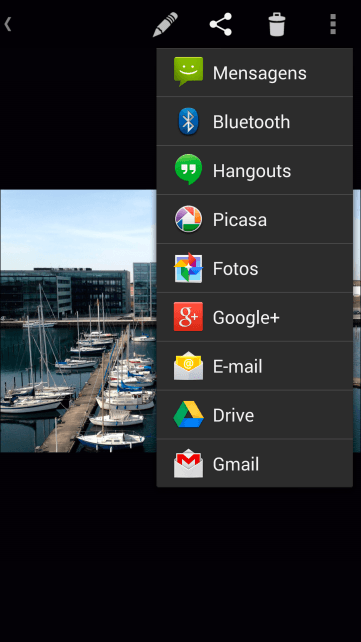This screenshot has width=361, height=642.
Task: Click the Drive triangle icon
Action: pyautogui.click(x=188, y=415)
